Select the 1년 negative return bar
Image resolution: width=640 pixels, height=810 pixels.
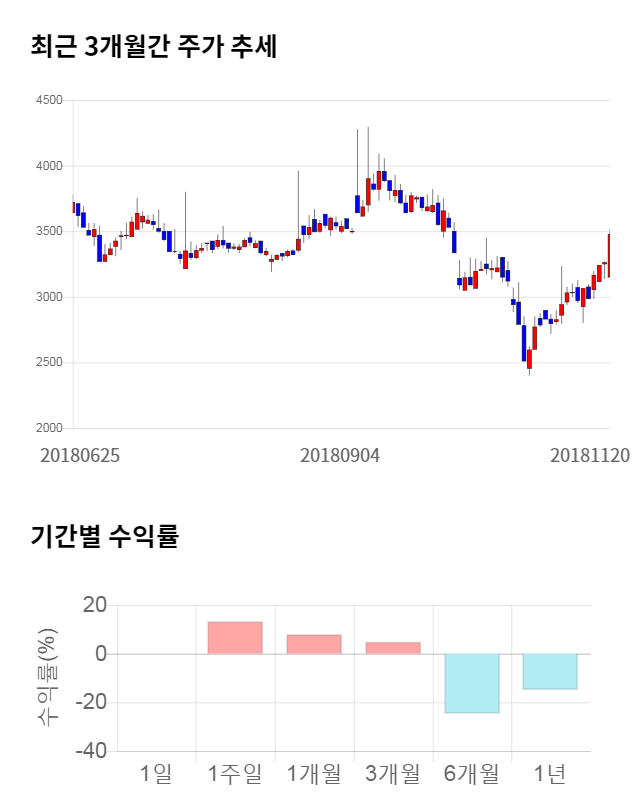coord(550,671)
